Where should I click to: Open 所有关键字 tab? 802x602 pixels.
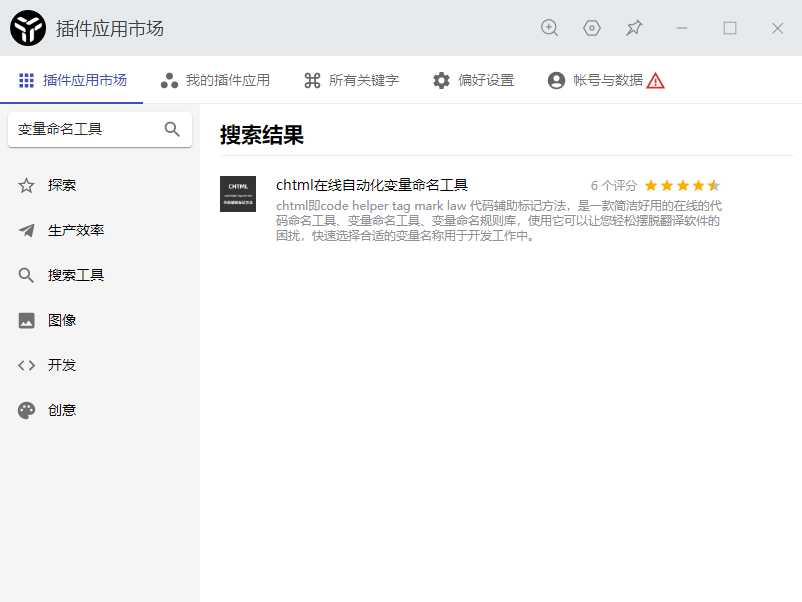351,80
